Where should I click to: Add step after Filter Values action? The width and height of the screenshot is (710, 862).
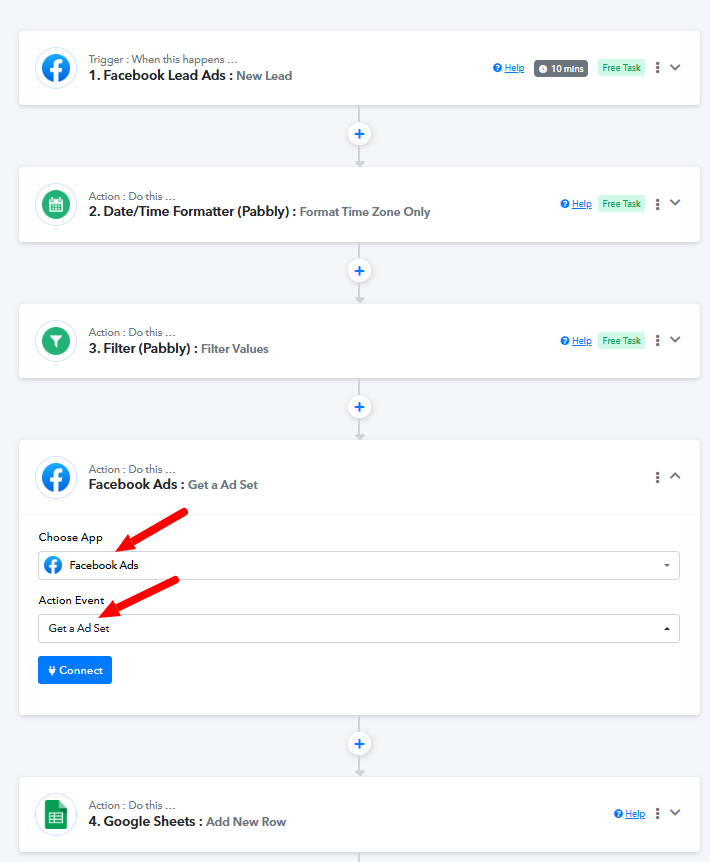click(x=359, y=407)
